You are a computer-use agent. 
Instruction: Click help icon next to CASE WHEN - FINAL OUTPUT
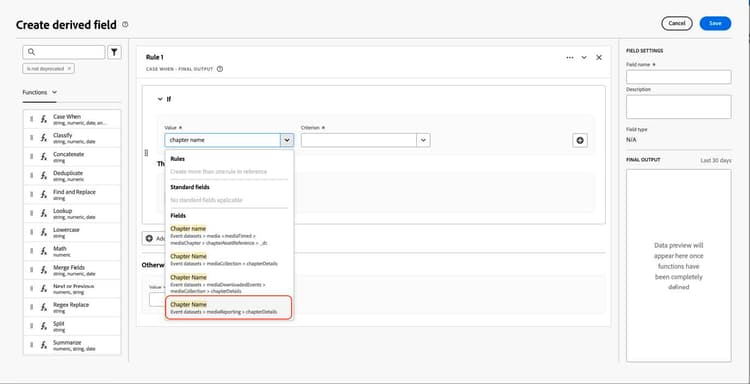[x=220, y=69]
